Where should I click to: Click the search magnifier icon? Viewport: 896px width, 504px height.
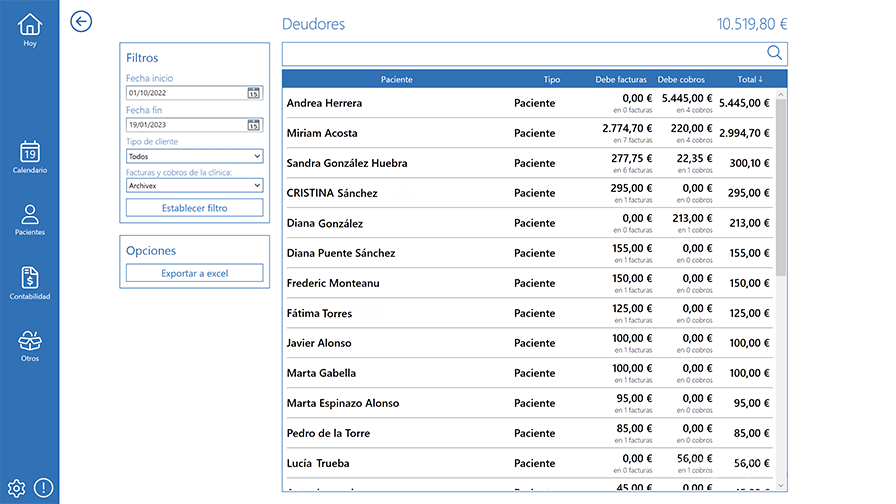click(x=774, y=53)
